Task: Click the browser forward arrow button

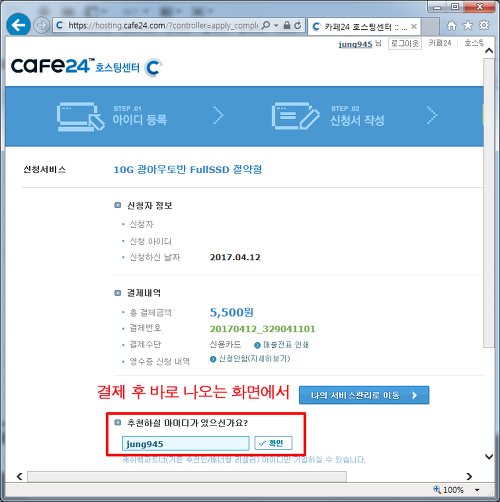Action: click(x=41, y=25)
